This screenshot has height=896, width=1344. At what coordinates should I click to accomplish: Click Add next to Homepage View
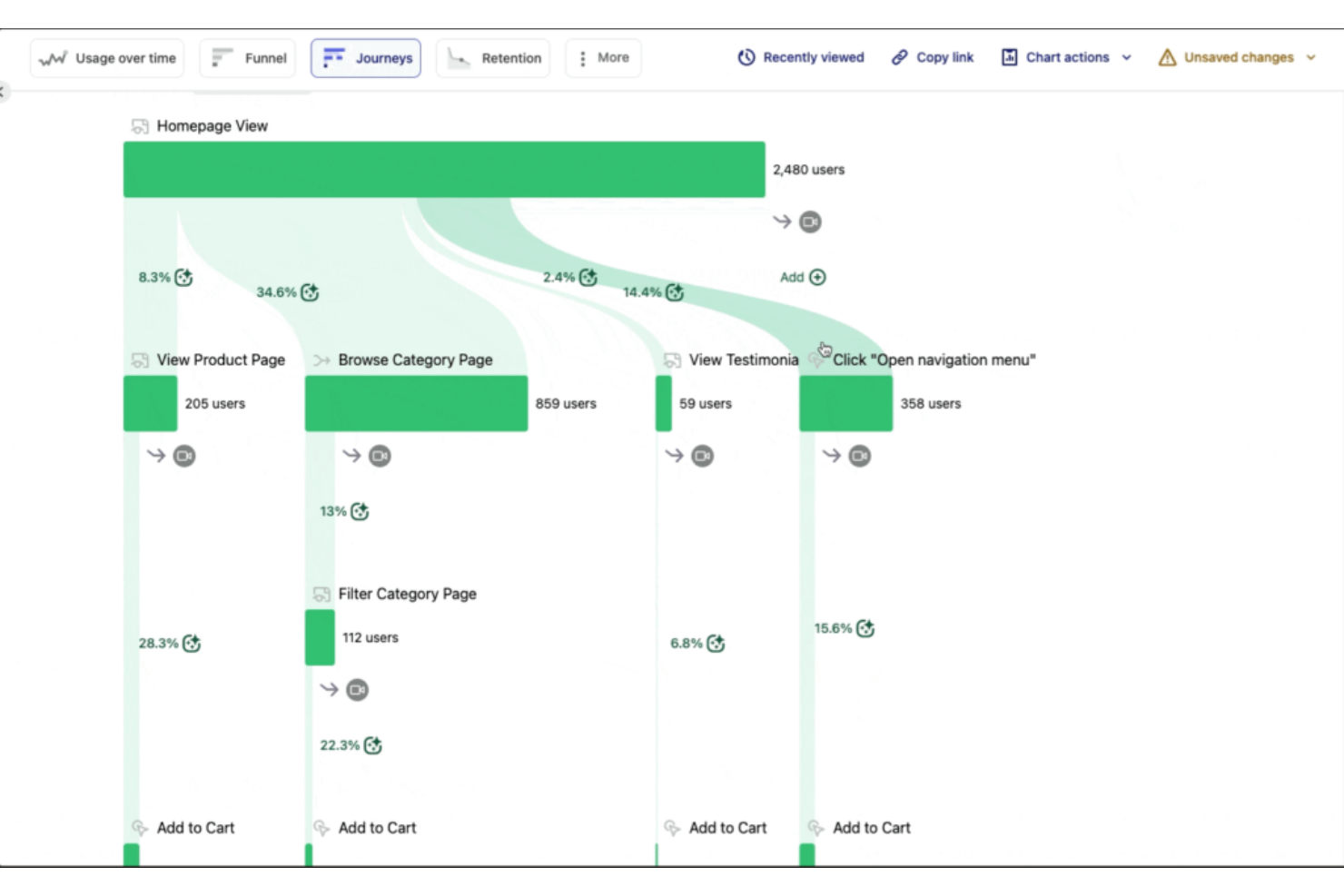point(802,277)
